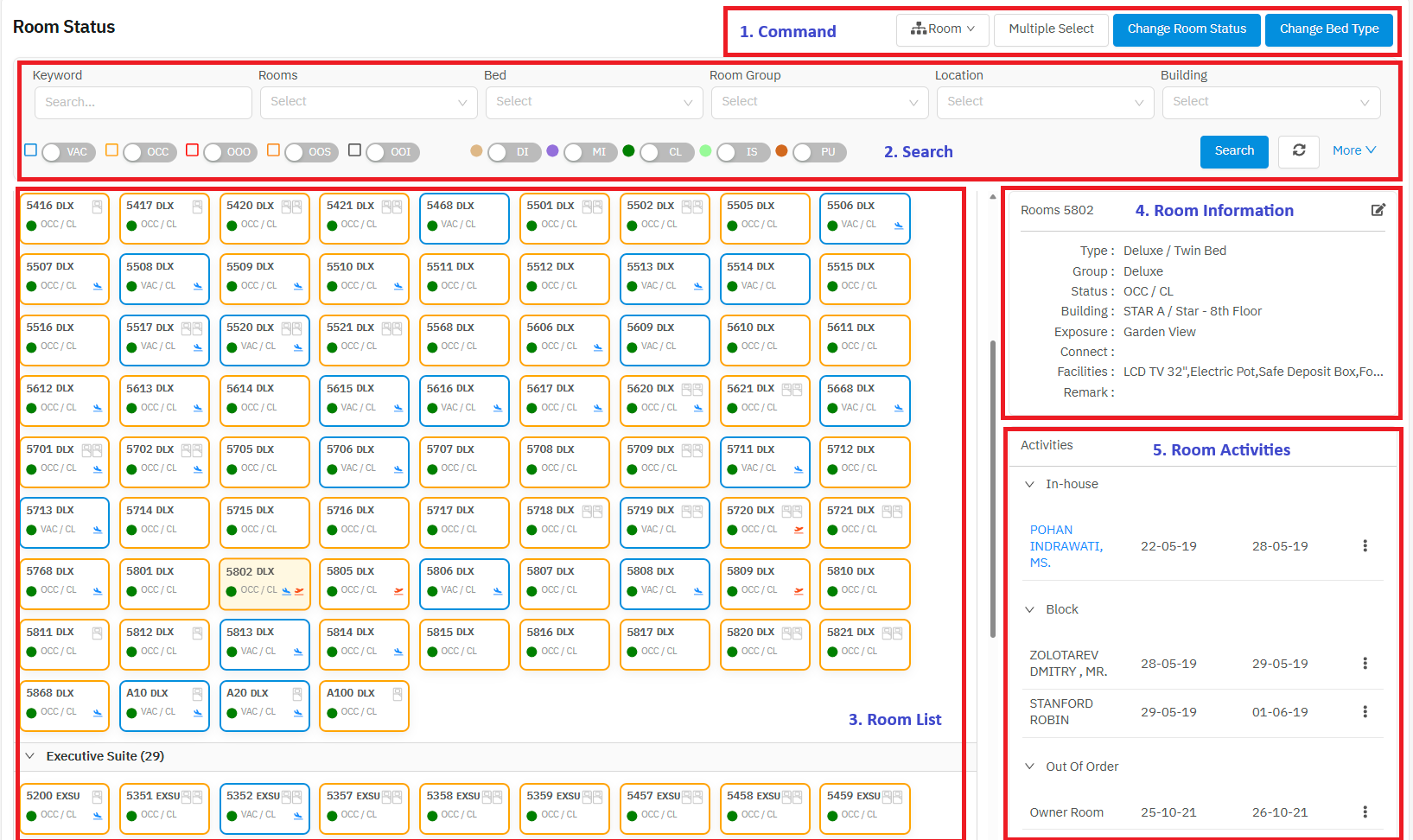This screenshot has width=1413, height=840.
Task: Open three-dot menu for POHAN INDRAWATI
Action: (1365, 546)
